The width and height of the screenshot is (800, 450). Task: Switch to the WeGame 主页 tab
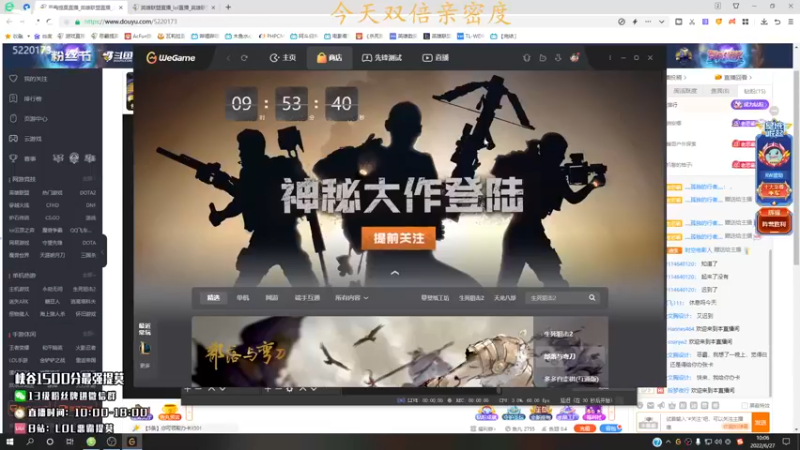[283, 58]
